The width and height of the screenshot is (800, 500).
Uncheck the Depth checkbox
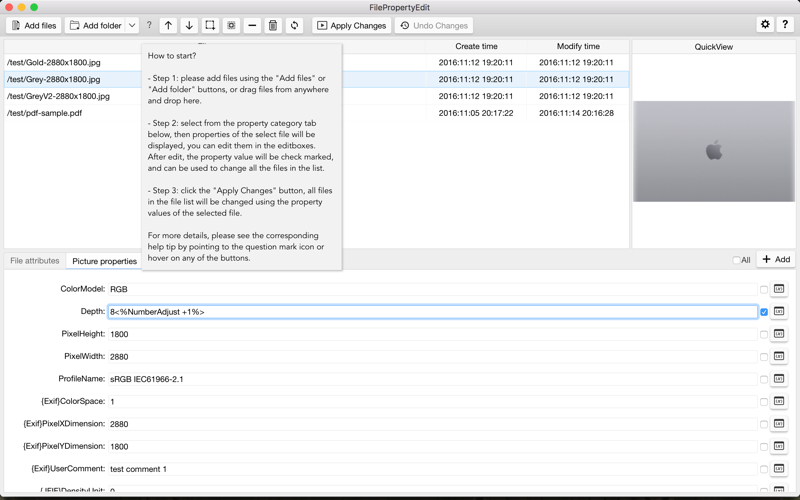tap(764, 312)
